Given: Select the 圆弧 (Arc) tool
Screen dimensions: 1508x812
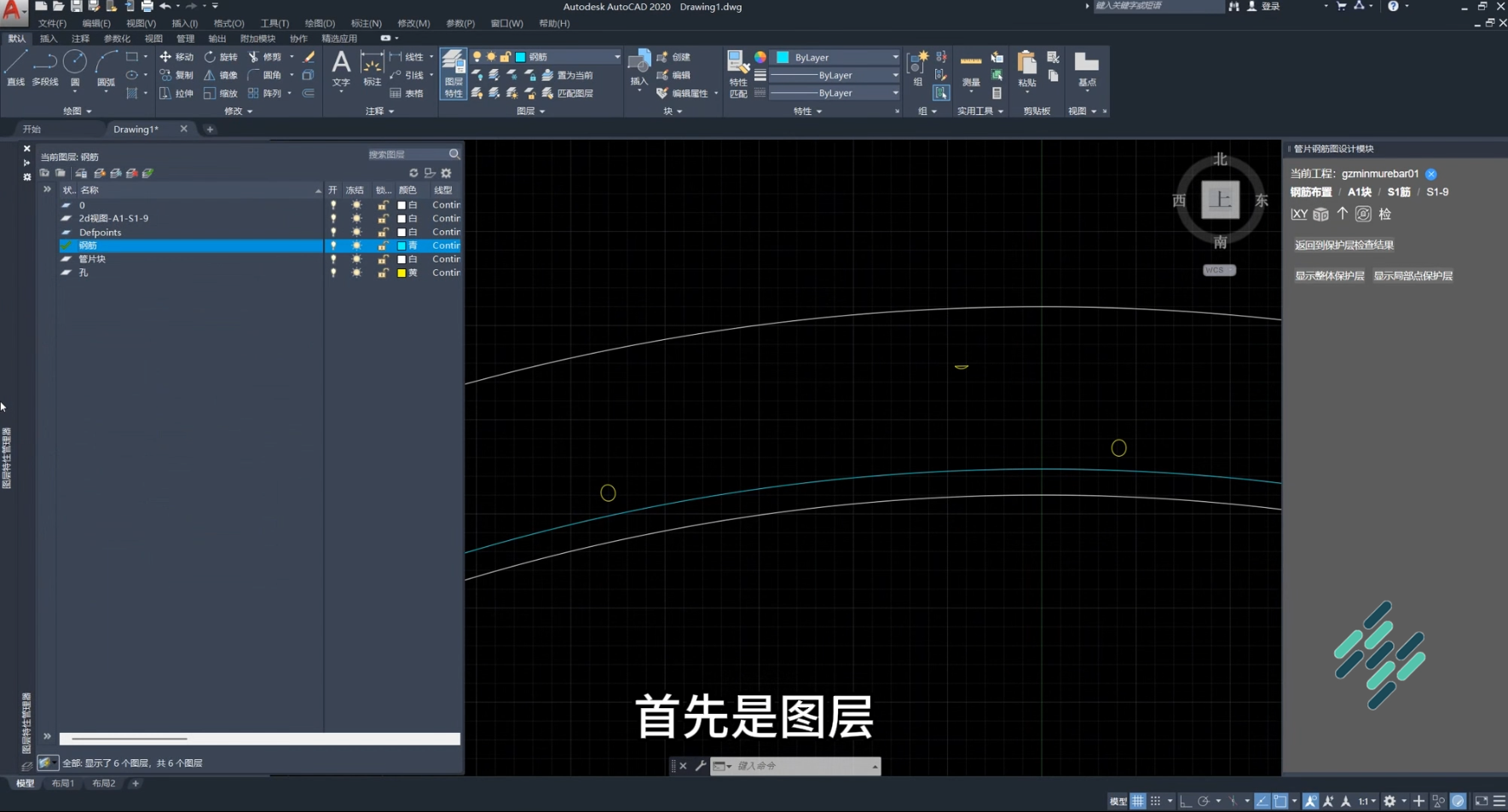Looking at the screenshot, I should click(106, 68).
